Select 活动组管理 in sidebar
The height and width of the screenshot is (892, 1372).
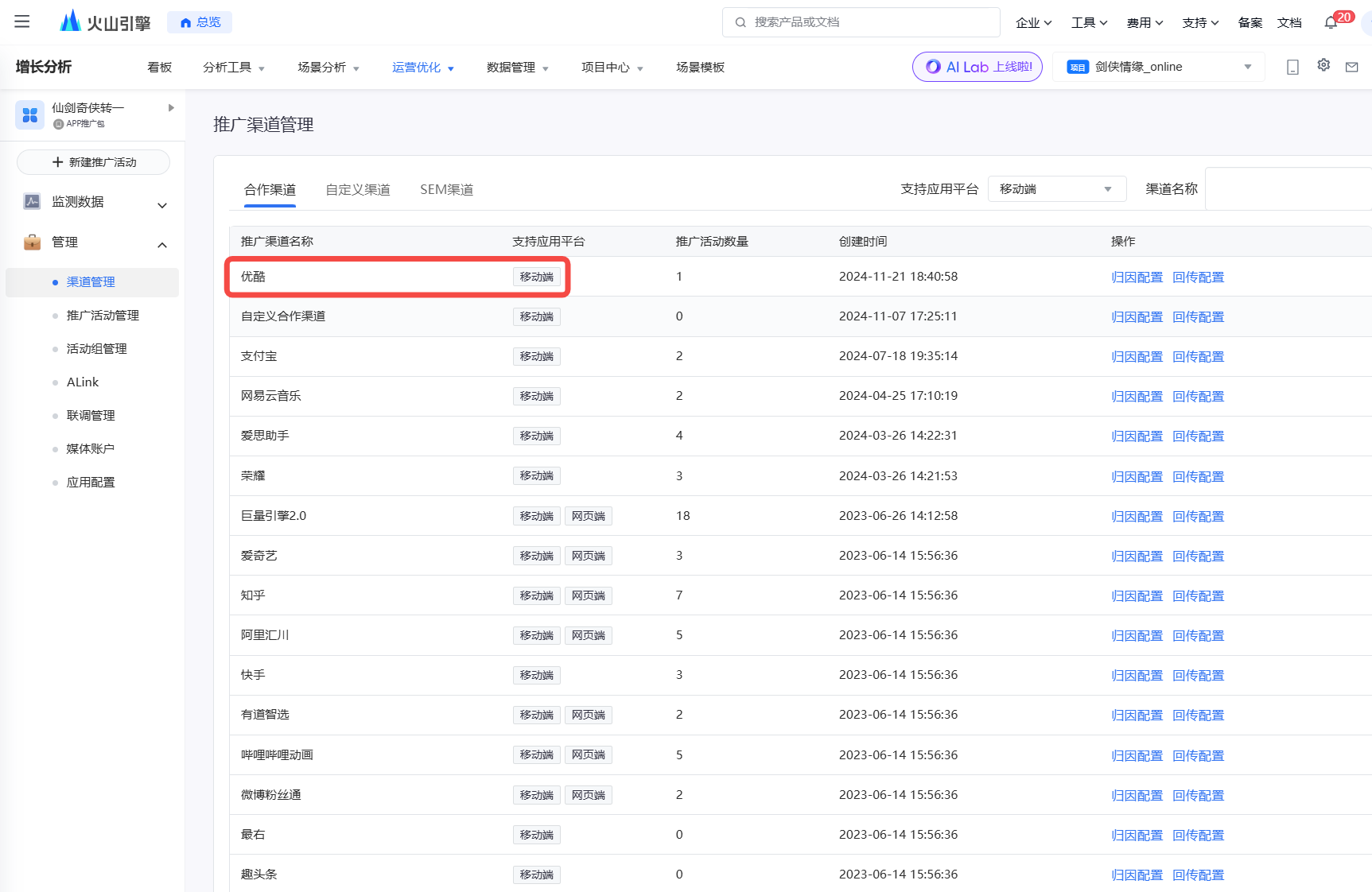(97, 349)
